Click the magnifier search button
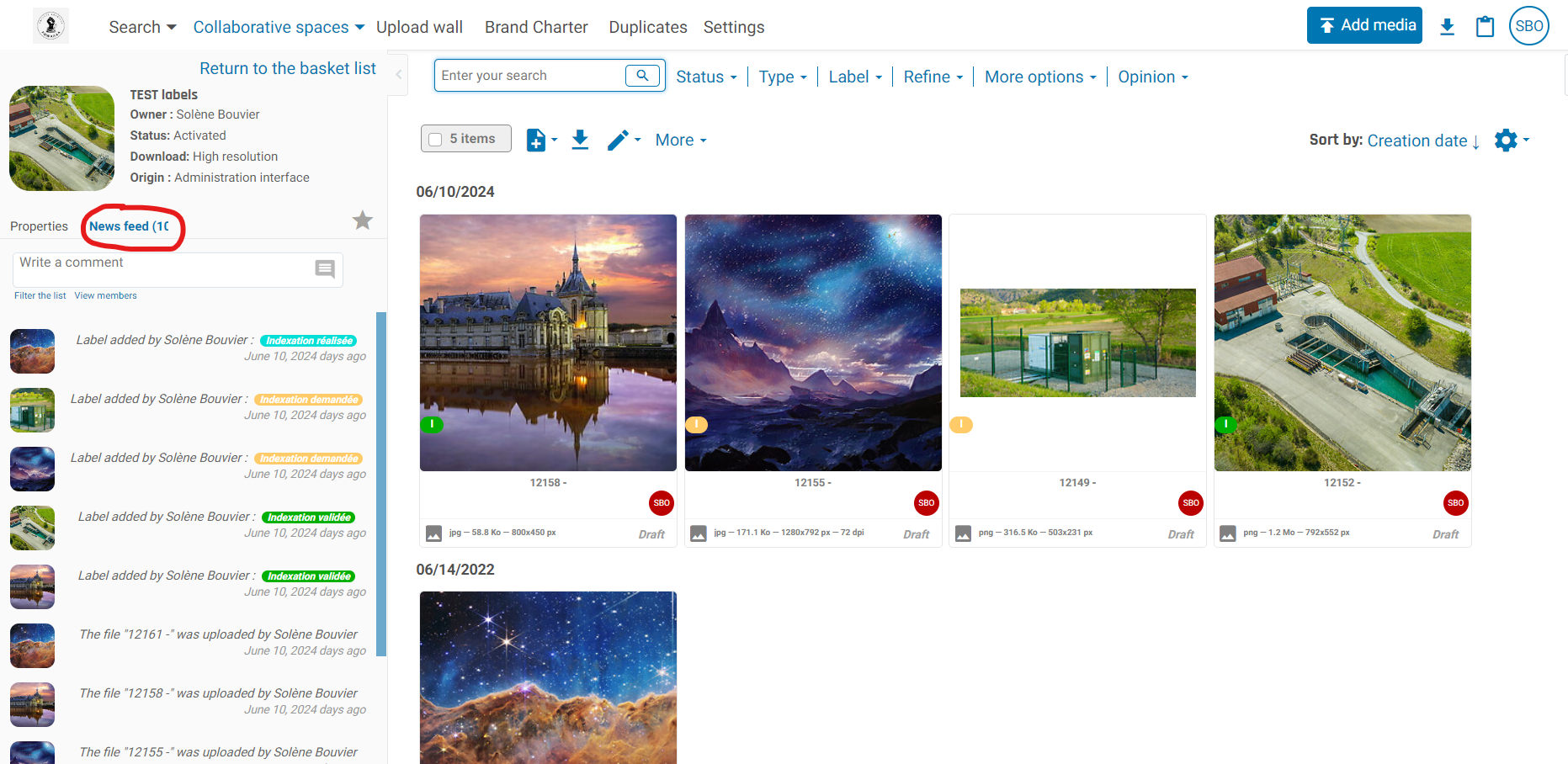1568x764 pixels. [642, 76]
